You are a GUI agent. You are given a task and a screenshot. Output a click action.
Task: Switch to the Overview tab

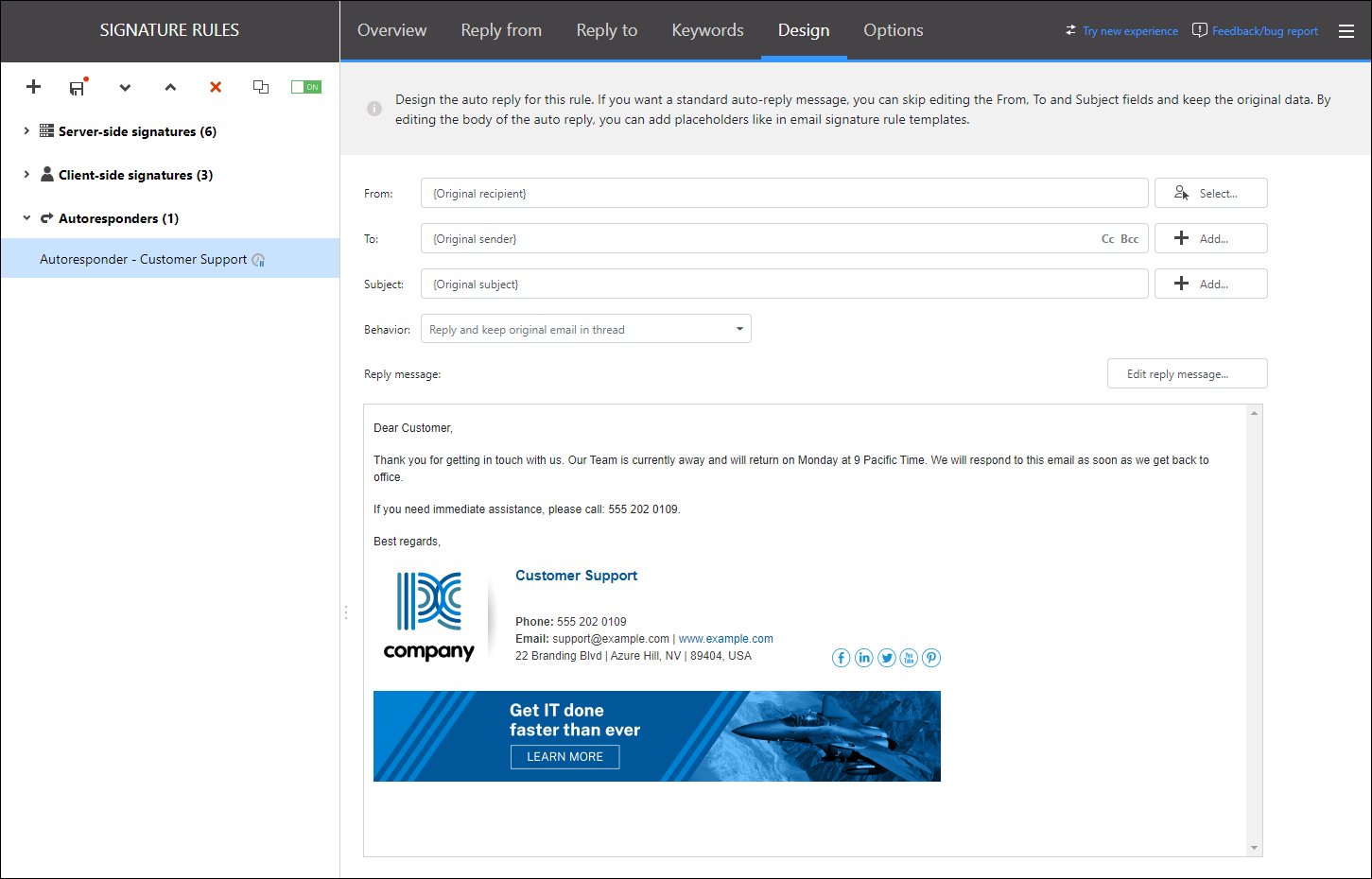(x=391, y=30)
